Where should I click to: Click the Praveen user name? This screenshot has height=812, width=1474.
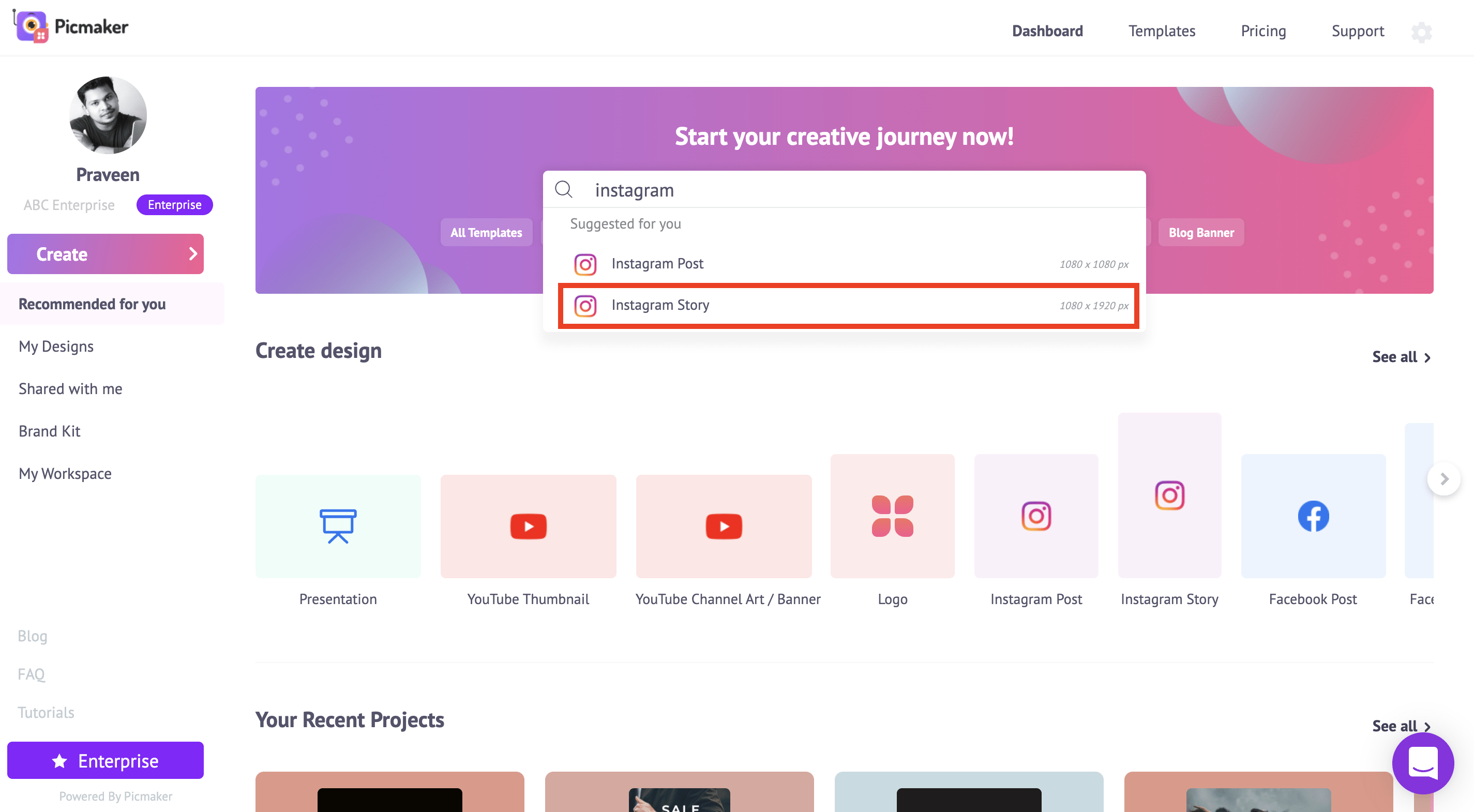tap(108, 174)
